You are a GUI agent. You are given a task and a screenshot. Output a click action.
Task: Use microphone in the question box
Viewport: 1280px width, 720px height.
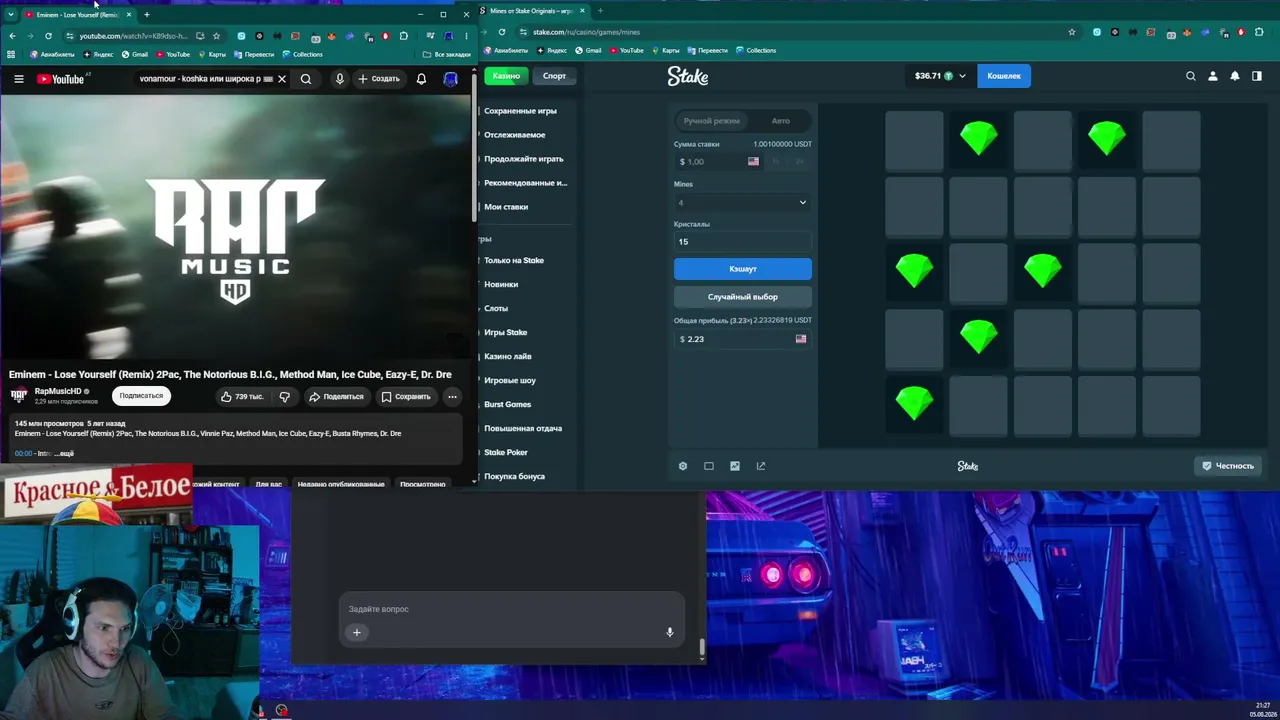pyautogui.click(x=670, y=632)
